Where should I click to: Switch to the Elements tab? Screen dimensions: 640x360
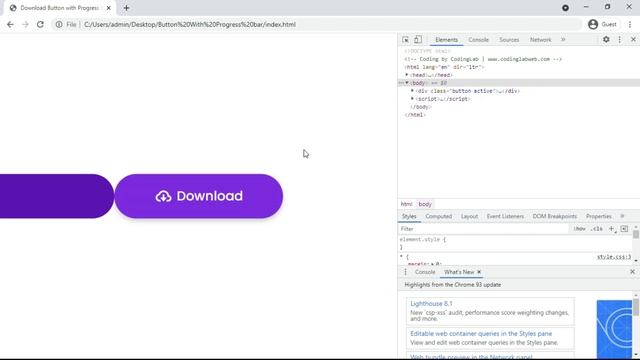coord(447,40)
